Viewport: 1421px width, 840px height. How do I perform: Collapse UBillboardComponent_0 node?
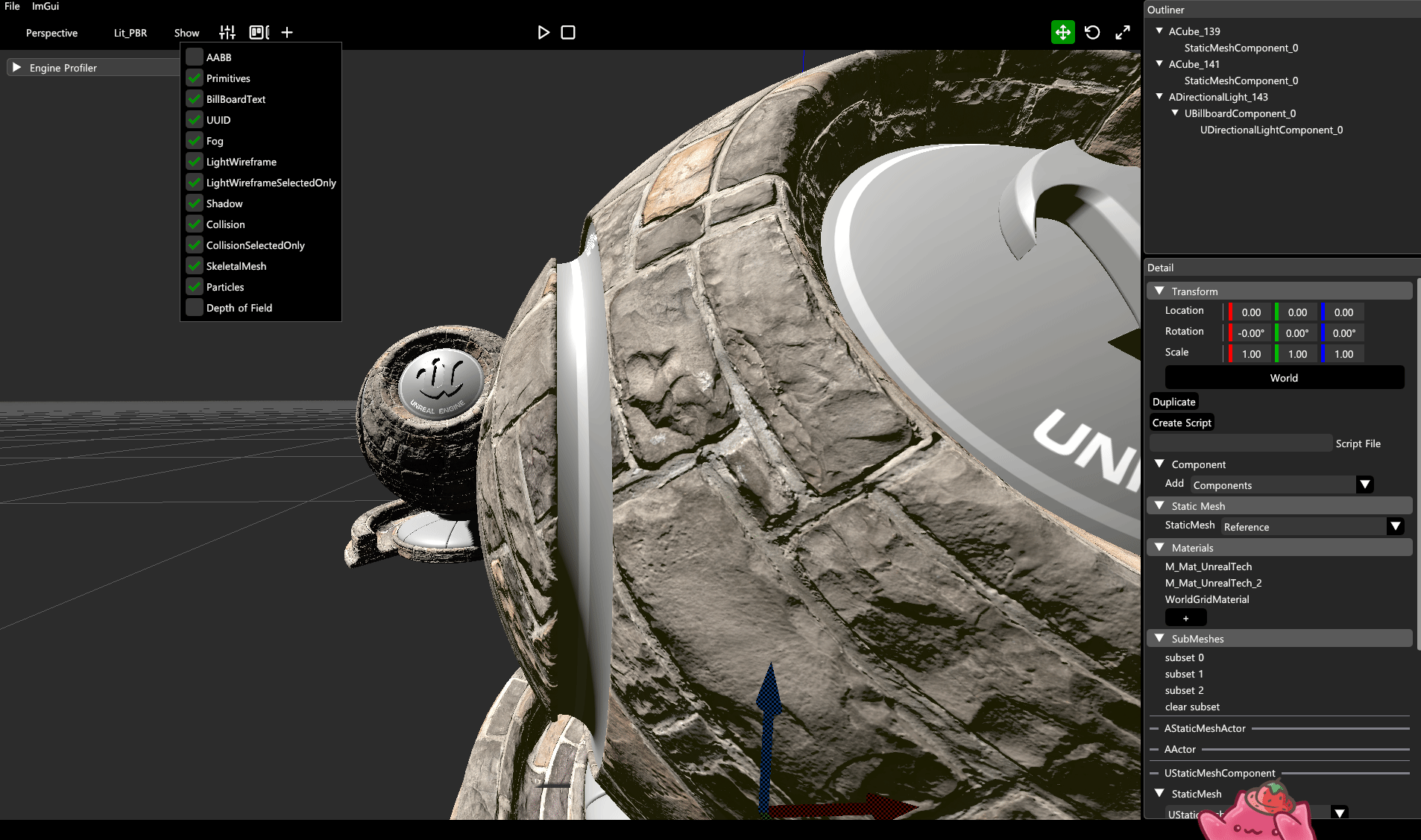pos(1175,113)
